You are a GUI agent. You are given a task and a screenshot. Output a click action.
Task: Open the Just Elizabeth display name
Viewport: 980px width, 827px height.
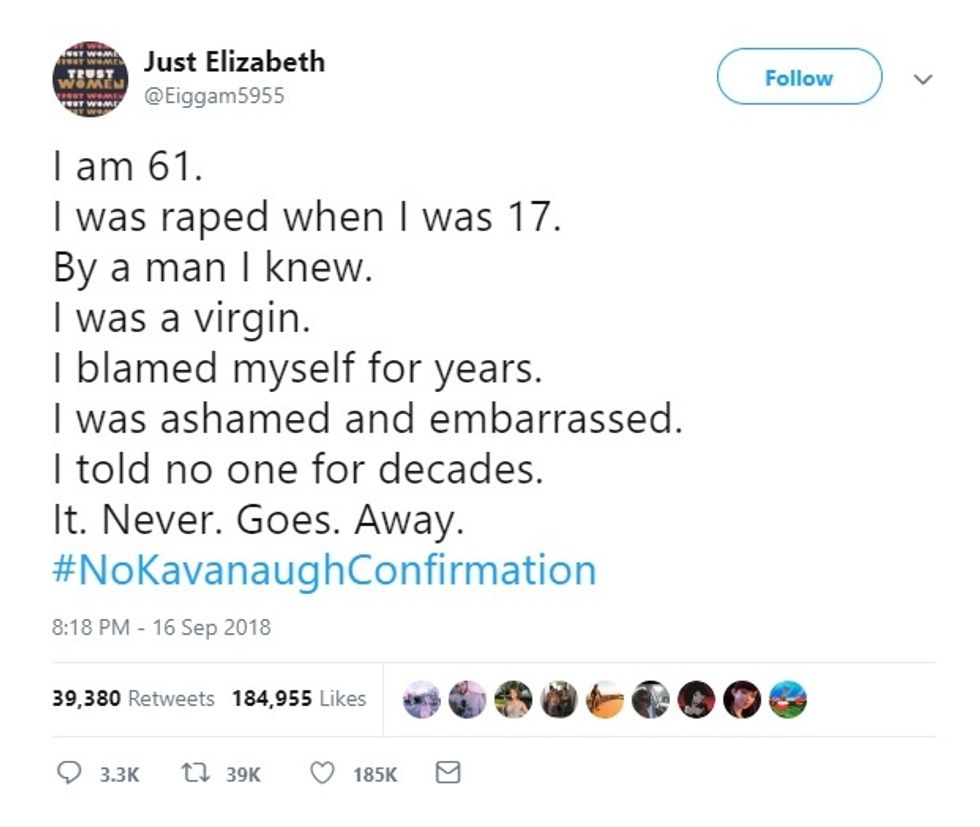(x=234, y=61)
